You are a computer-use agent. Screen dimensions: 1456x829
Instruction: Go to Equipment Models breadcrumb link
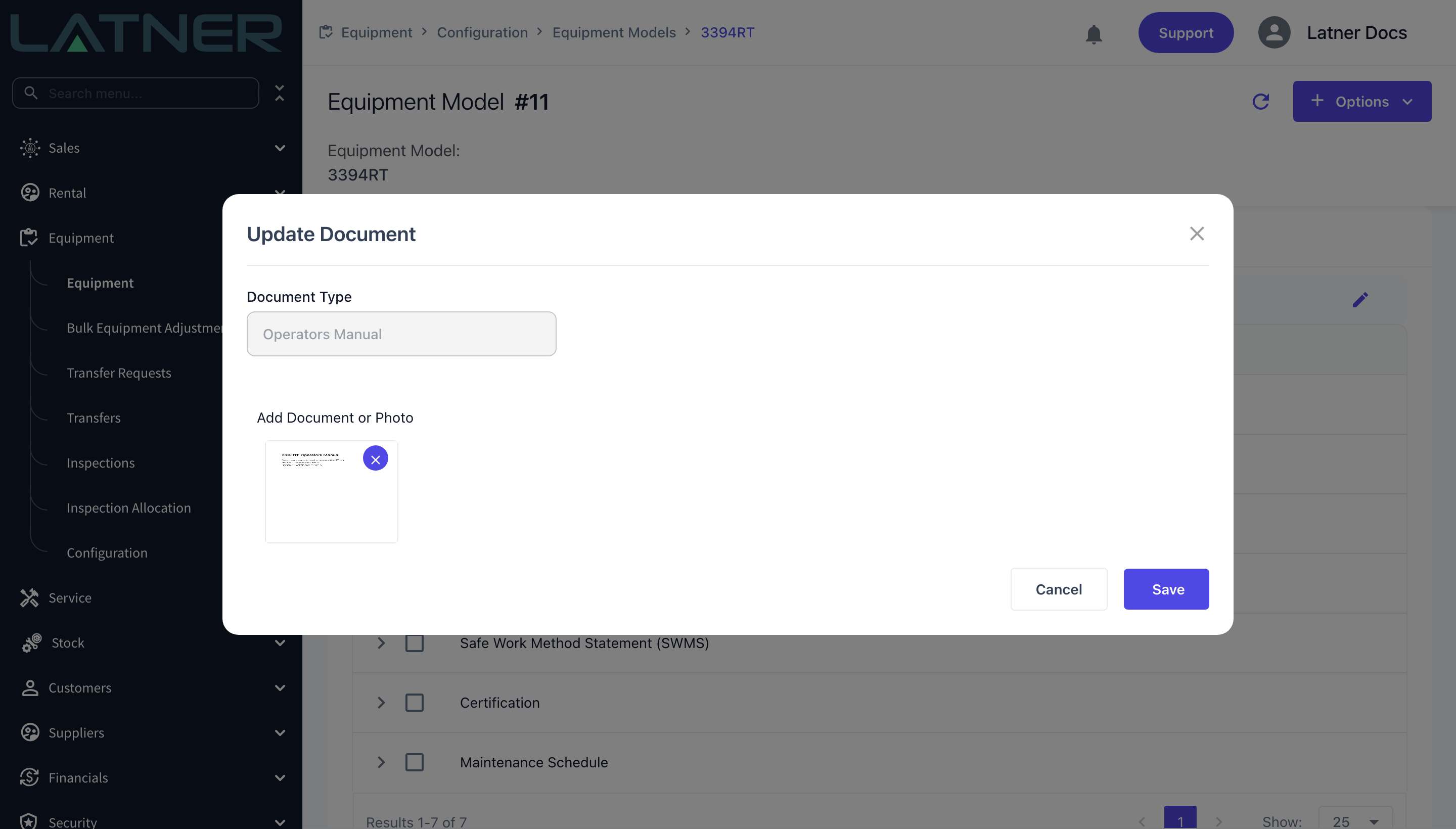614,32
